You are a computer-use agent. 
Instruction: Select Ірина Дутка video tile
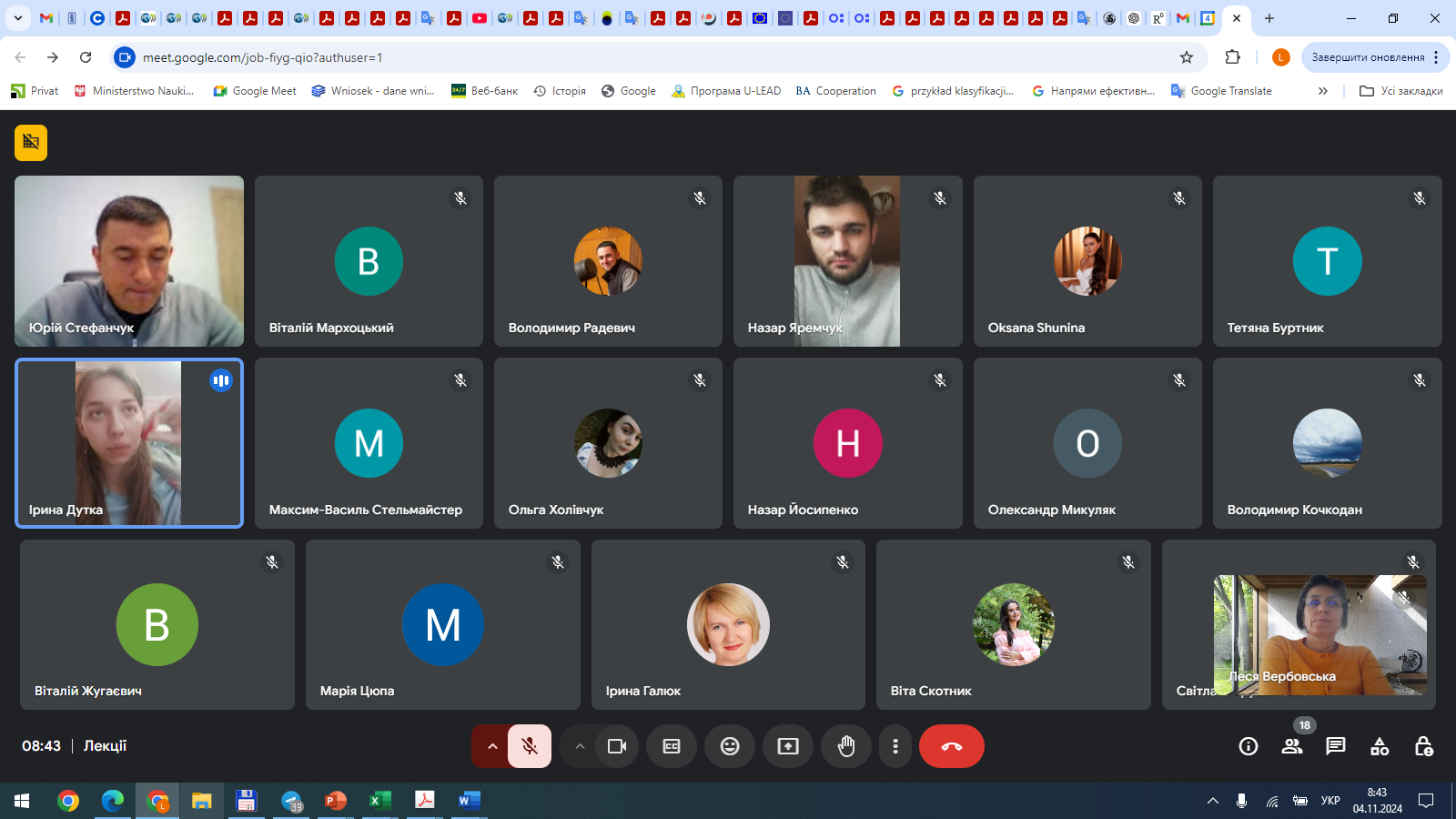[x=129, y=443]
